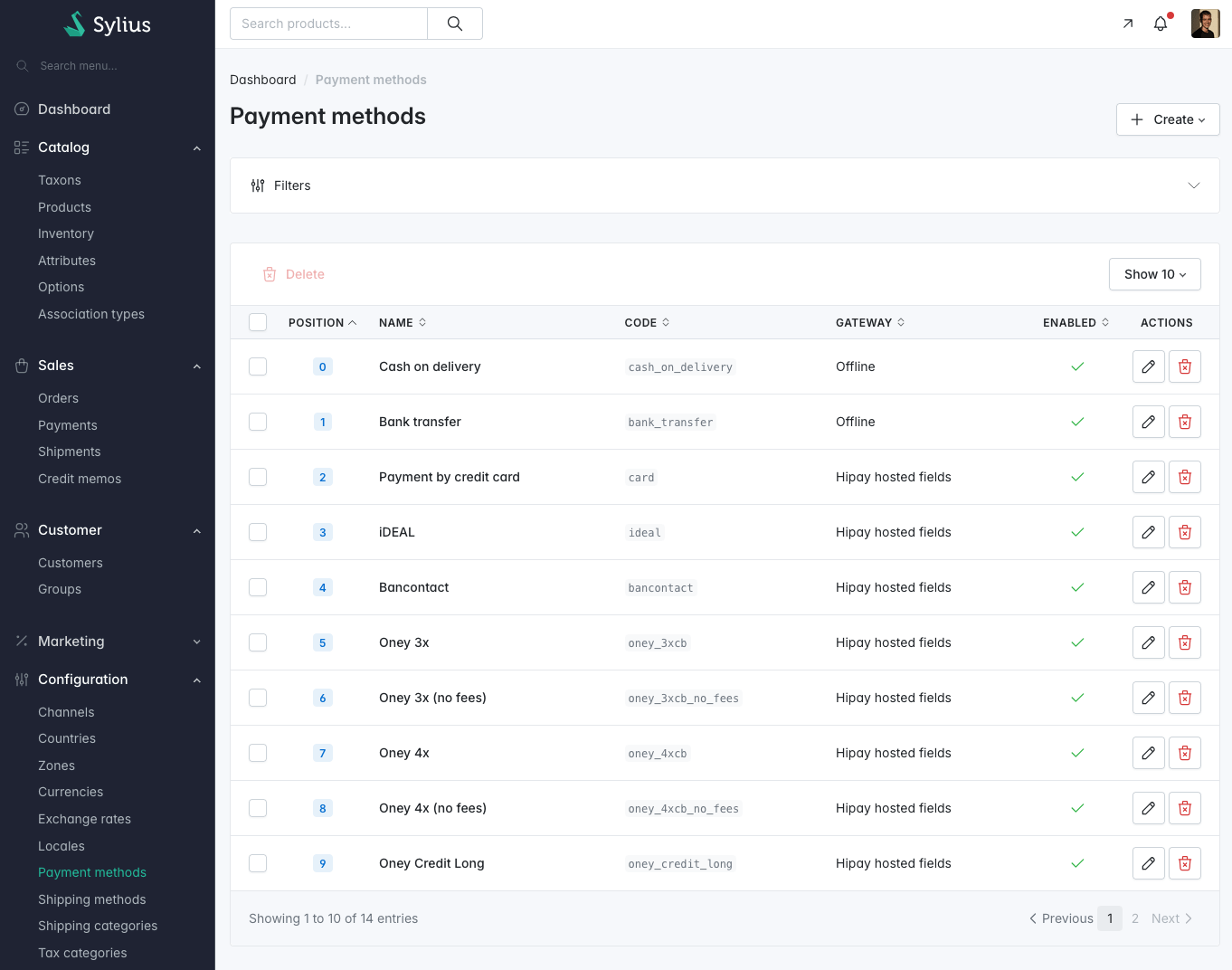Click the search magnifier button
This screenshot has width=1232, height=970.
(x=455, y=24)
